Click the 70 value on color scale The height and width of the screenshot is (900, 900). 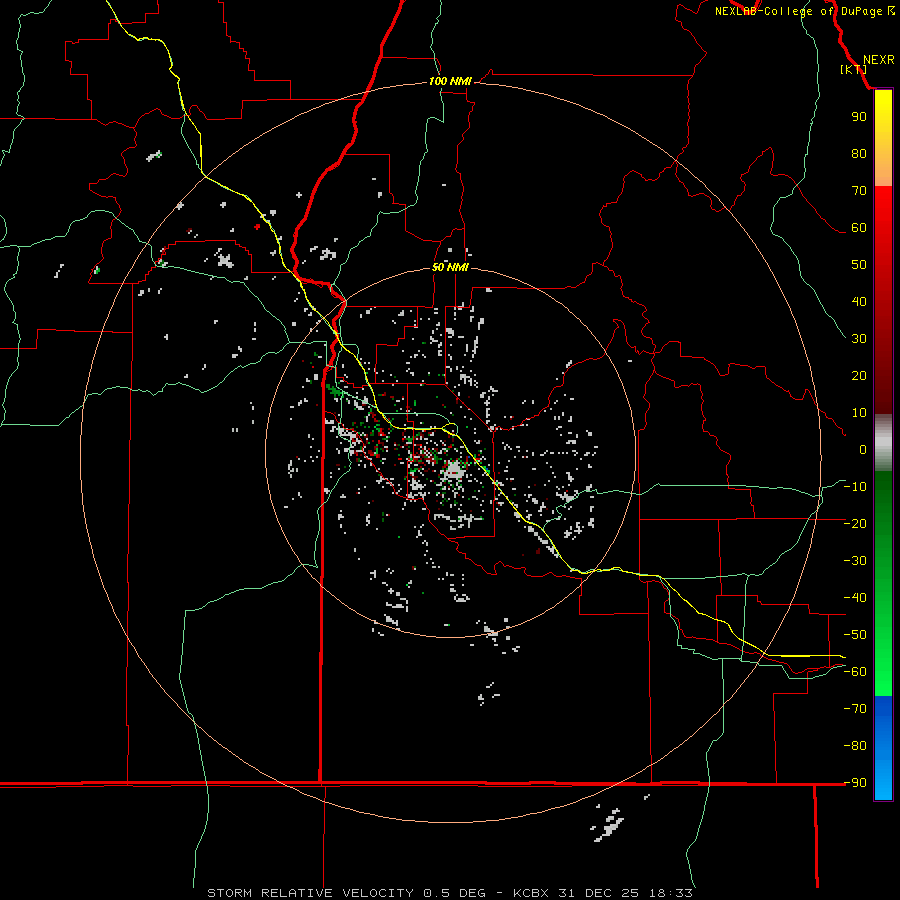859,191
